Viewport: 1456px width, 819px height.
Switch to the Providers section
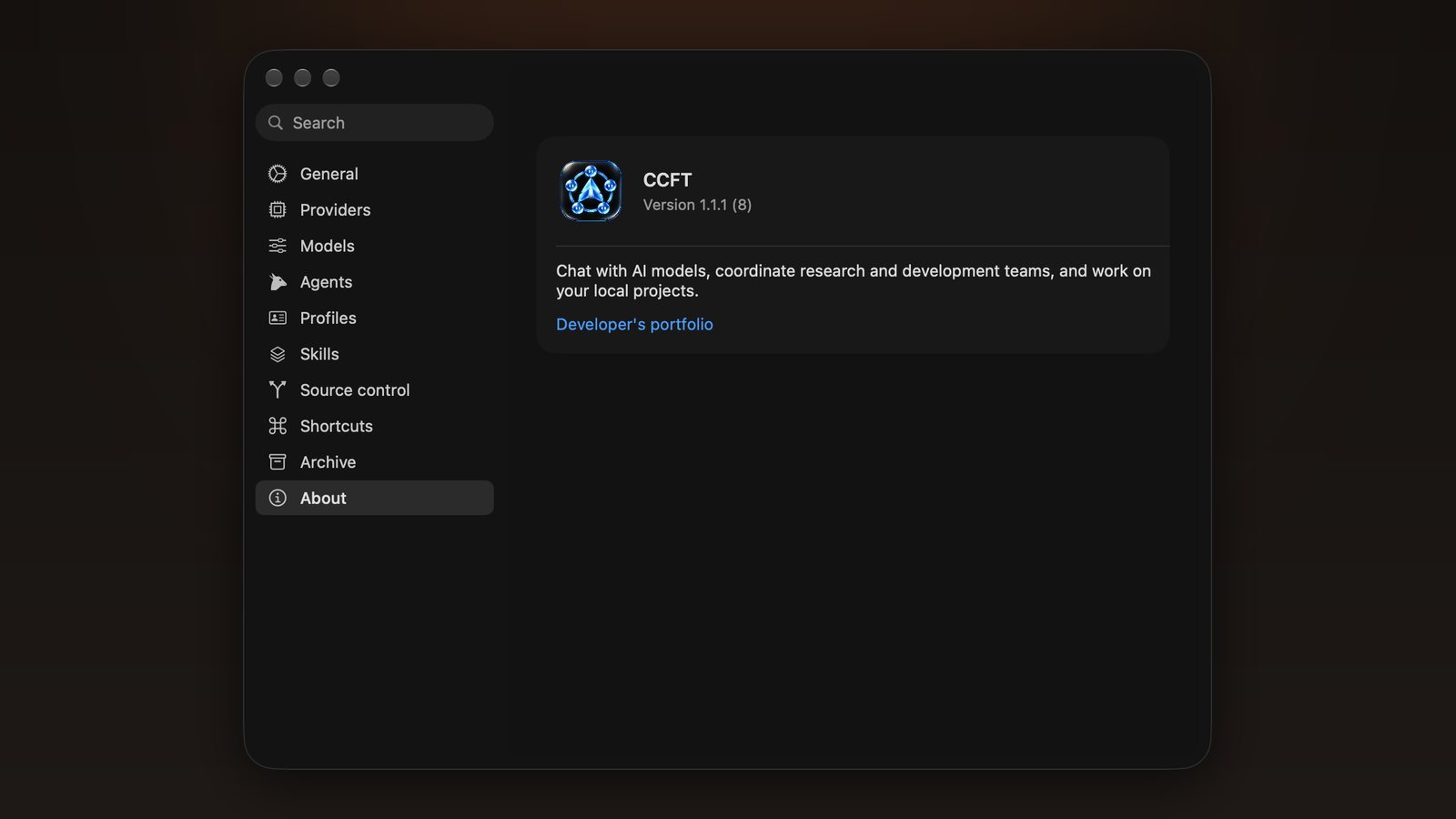pyautogui.click(x=375, y=210)
